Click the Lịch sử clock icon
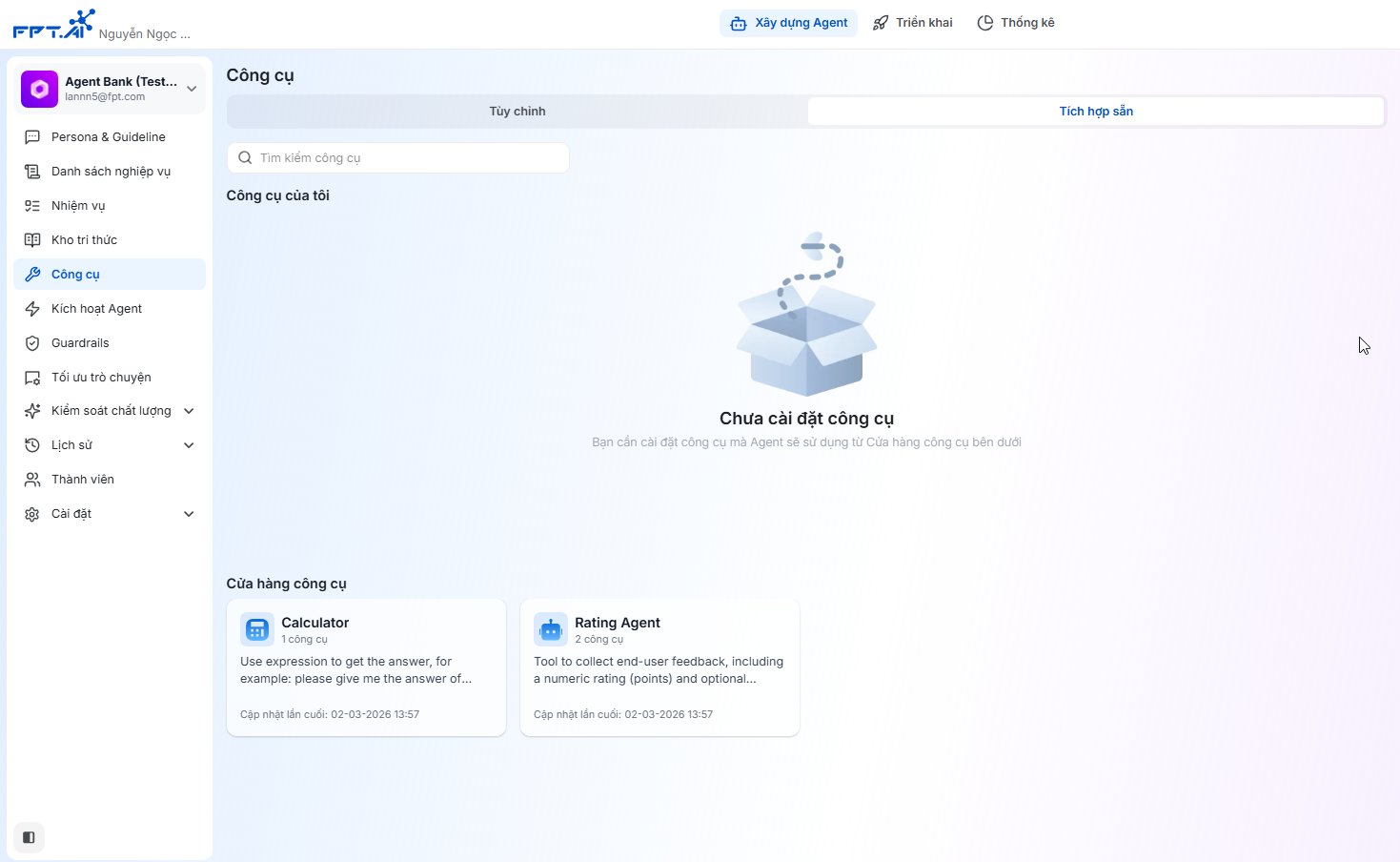Image resolution: width=1400 pixels, height=862 pixels. click(x=32, y=445)
